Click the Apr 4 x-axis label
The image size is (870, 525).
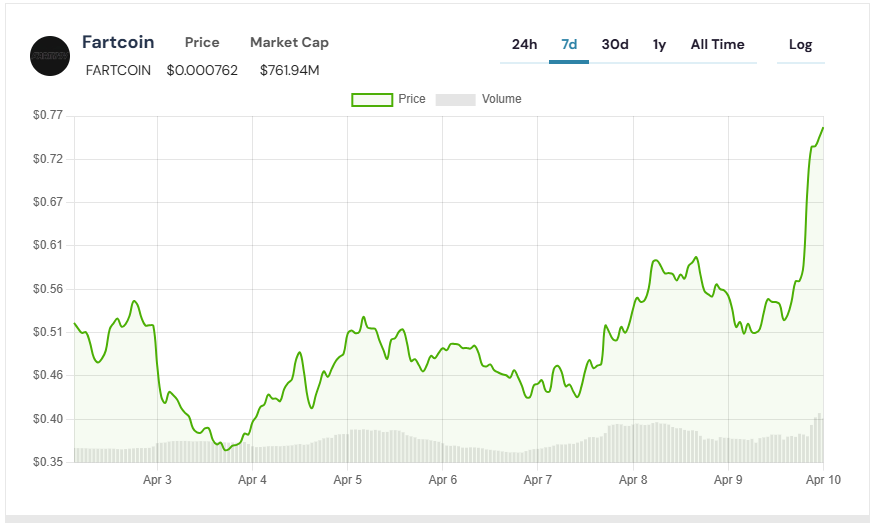click(x=252, y=479)
